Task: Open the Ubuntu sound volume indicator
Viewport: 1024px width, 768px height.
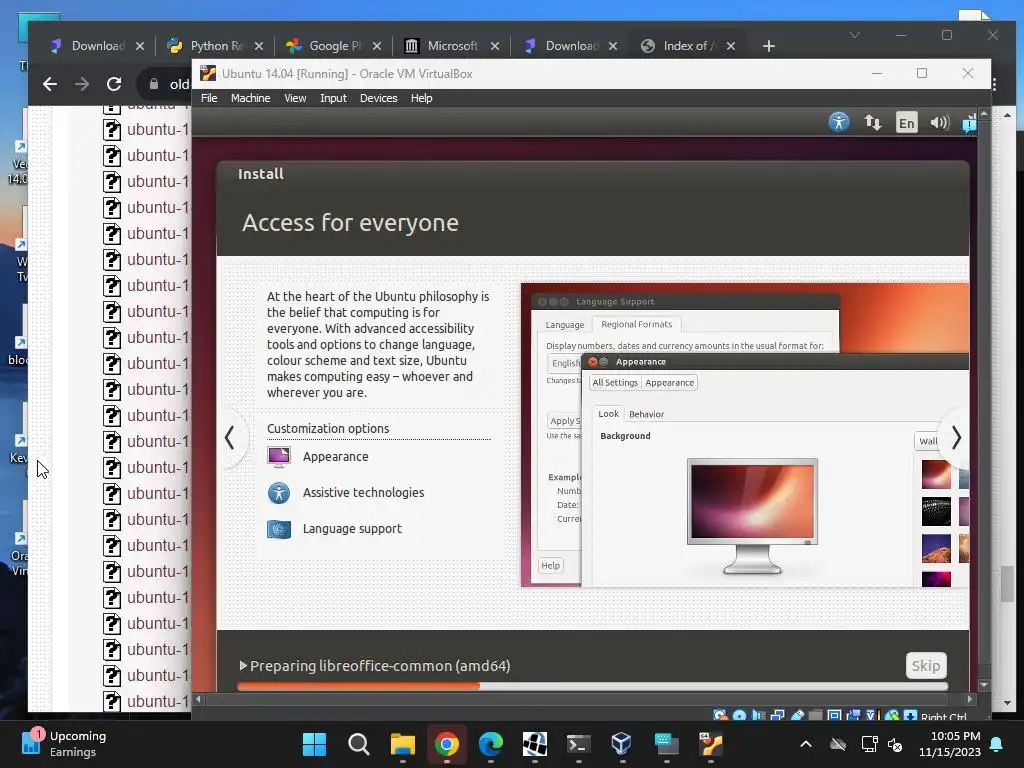Action: coord(939,122)
